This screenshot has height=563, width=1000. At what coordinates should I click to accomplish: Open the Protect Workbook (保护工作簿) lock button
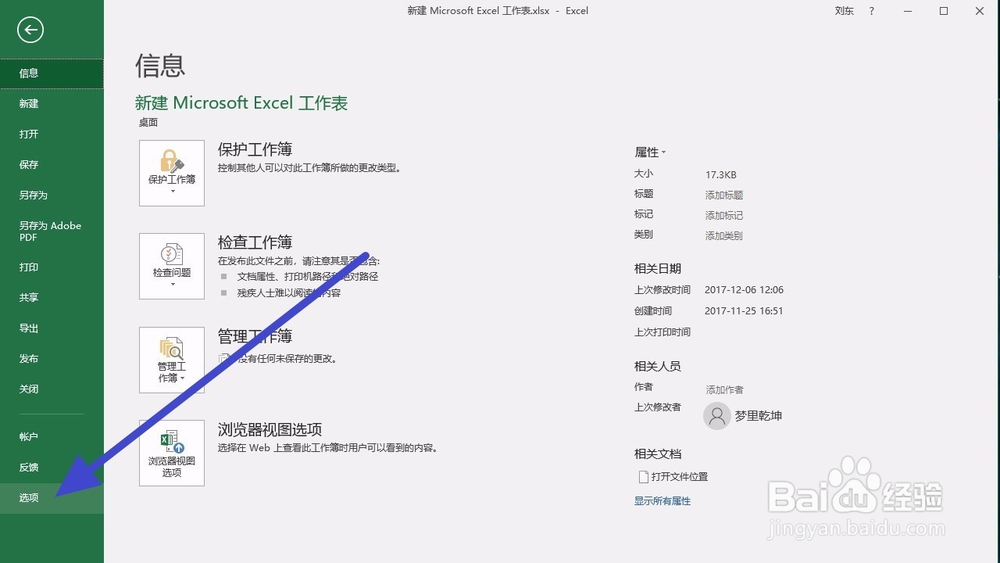click(172, 173)
